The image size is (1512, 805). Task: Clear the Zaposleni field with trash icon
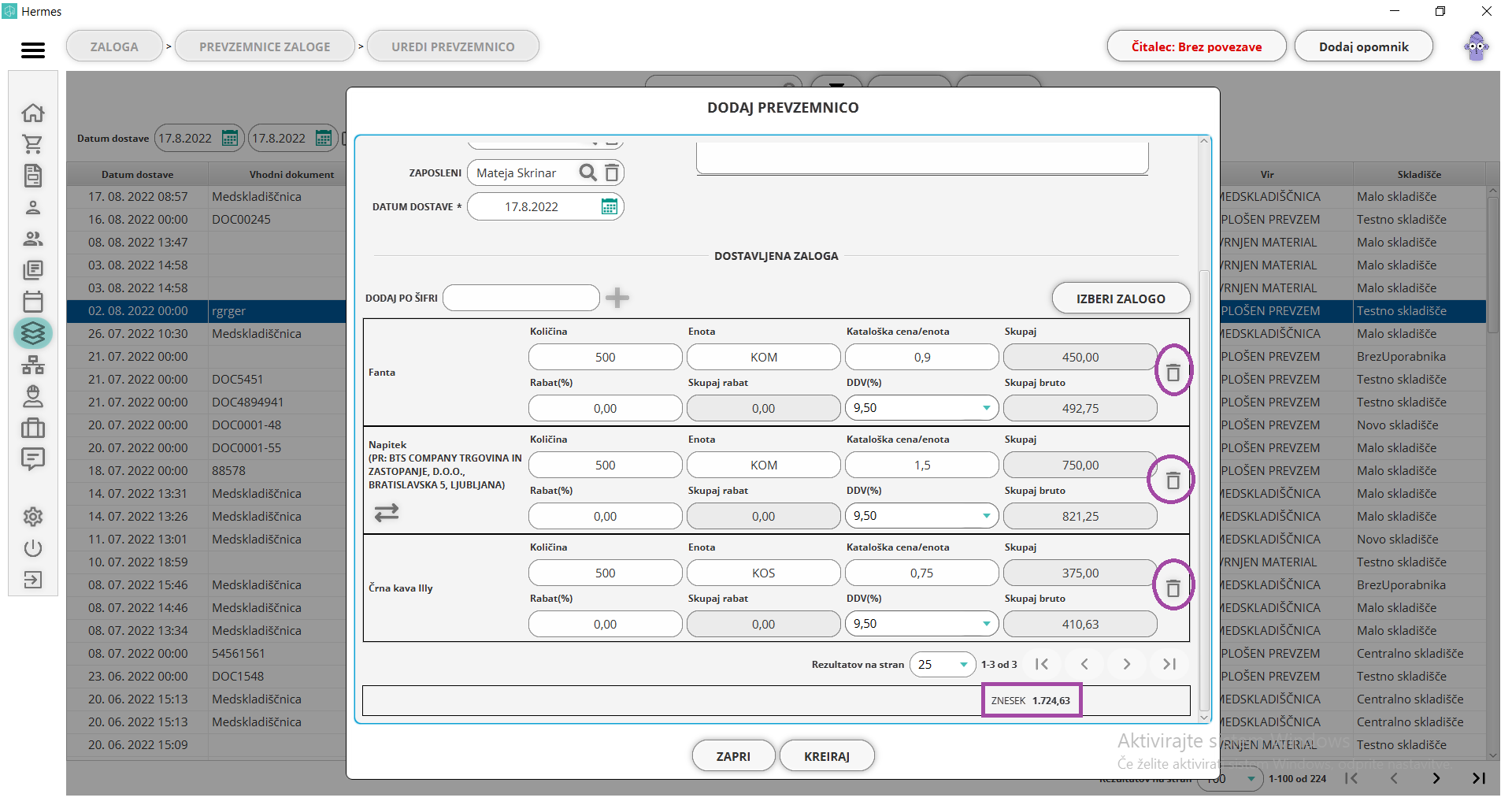pos(612,172)
